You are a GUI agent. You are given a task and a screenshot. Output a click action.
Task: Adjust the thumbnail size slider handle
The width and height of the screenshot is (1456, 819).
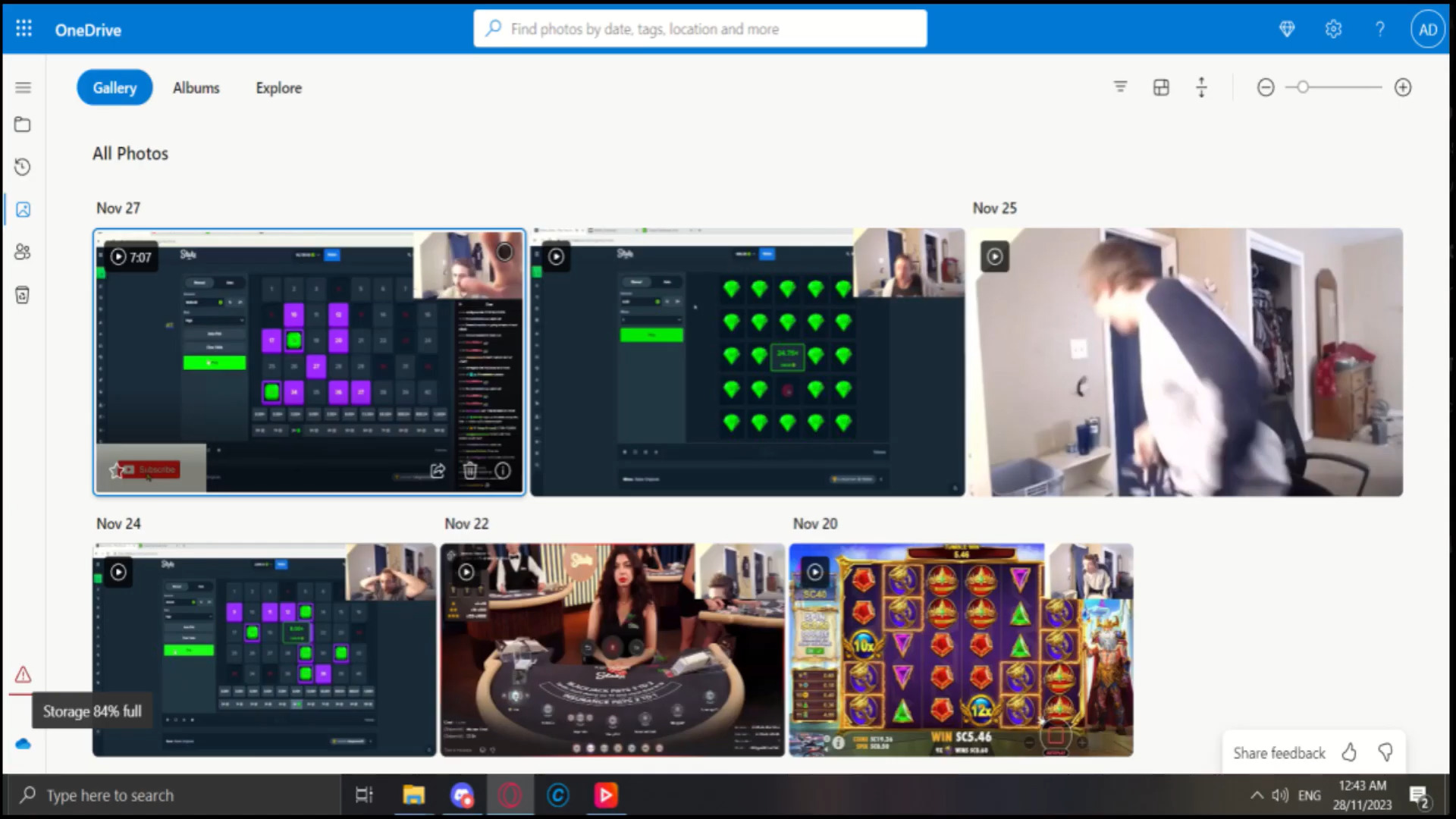coord(1302,87)
